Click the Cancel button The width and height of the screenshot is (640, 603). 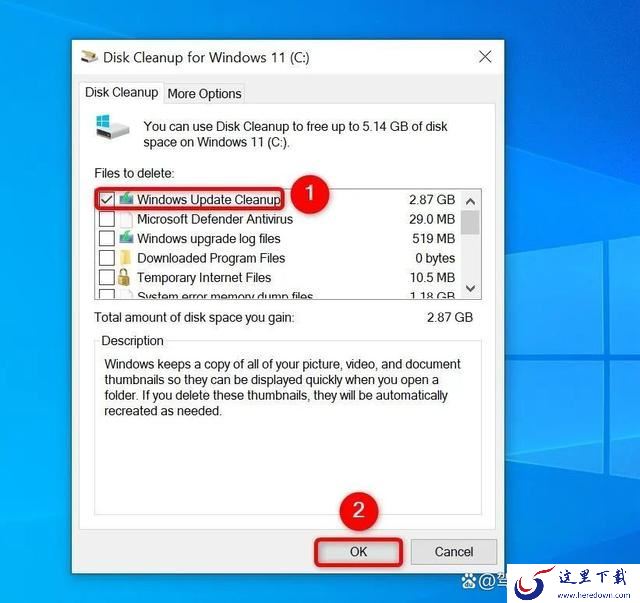click(x=453, y=552)
